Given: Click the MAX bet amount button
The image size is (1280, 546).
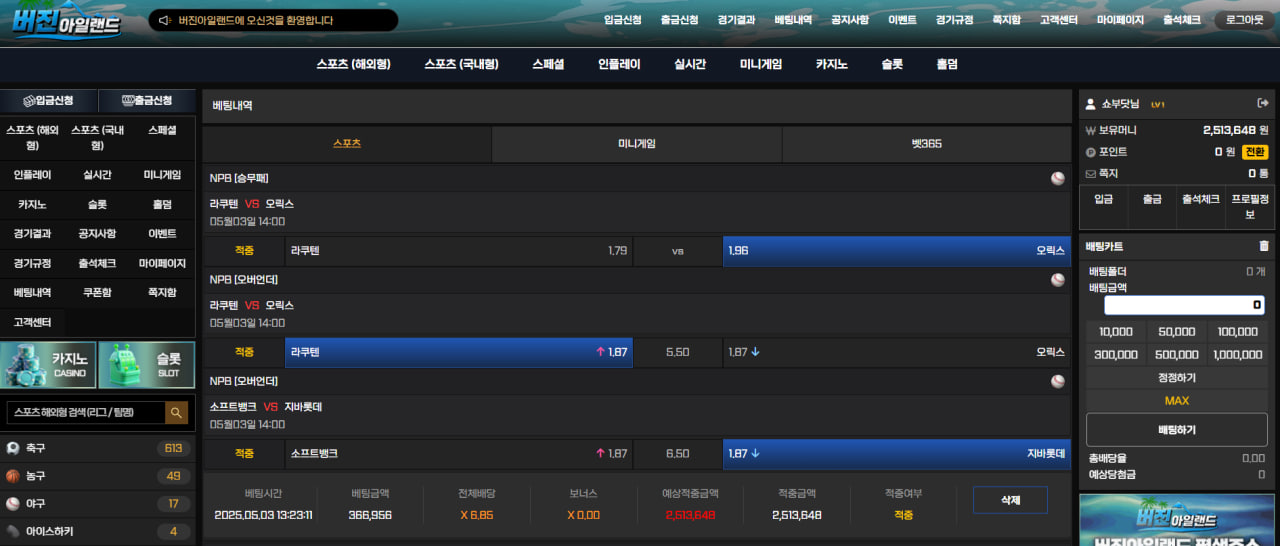Looking at the screenshot, I should (1176, 401).
